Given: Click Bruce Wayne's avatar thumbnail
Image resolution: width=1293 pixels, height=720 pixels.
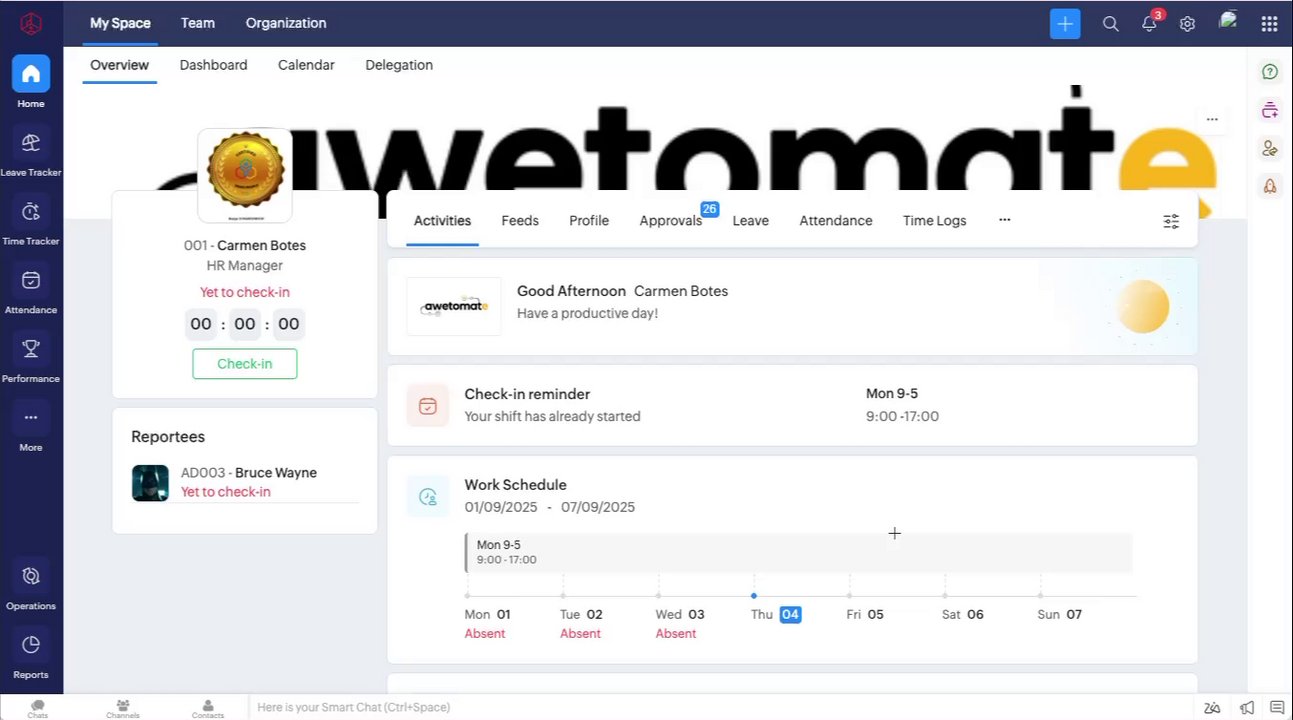Looking at the screenshot, I should pyautogui.click(x=150, y=483).
